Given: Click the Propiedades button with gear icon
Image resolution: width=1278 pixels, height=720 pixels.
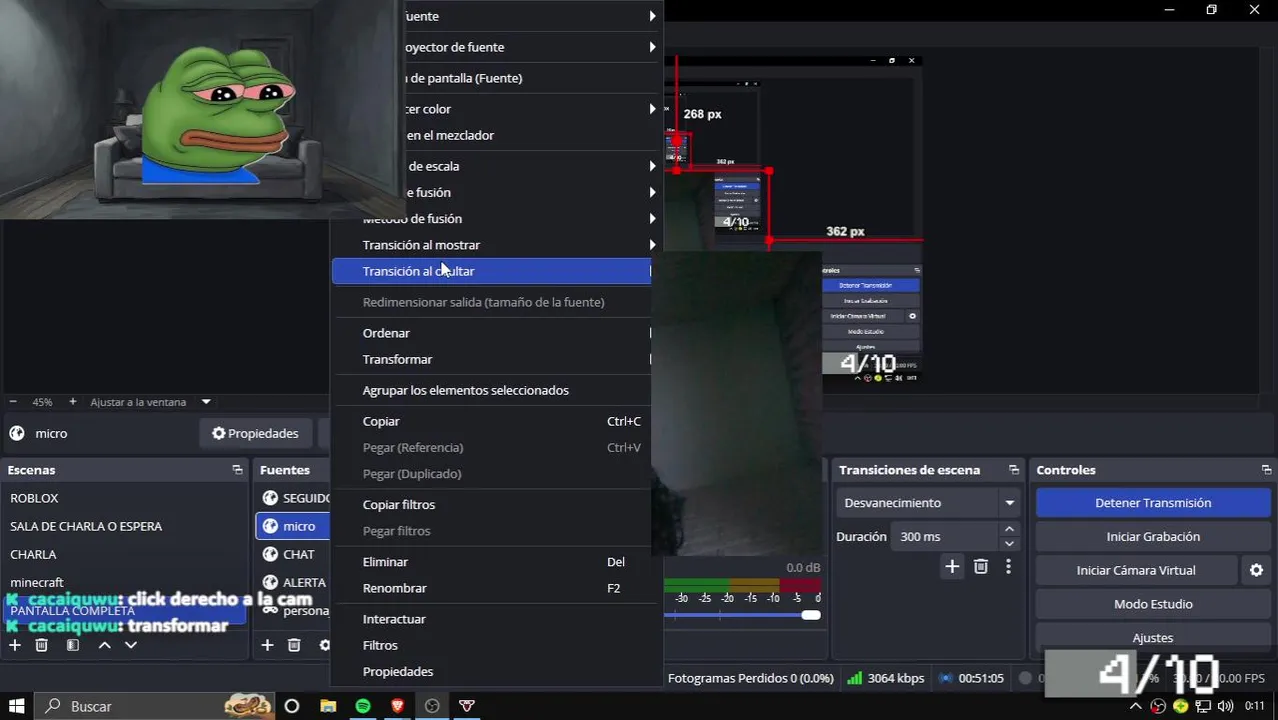Looking at the screenshot, I should click(x=255, y=433).
